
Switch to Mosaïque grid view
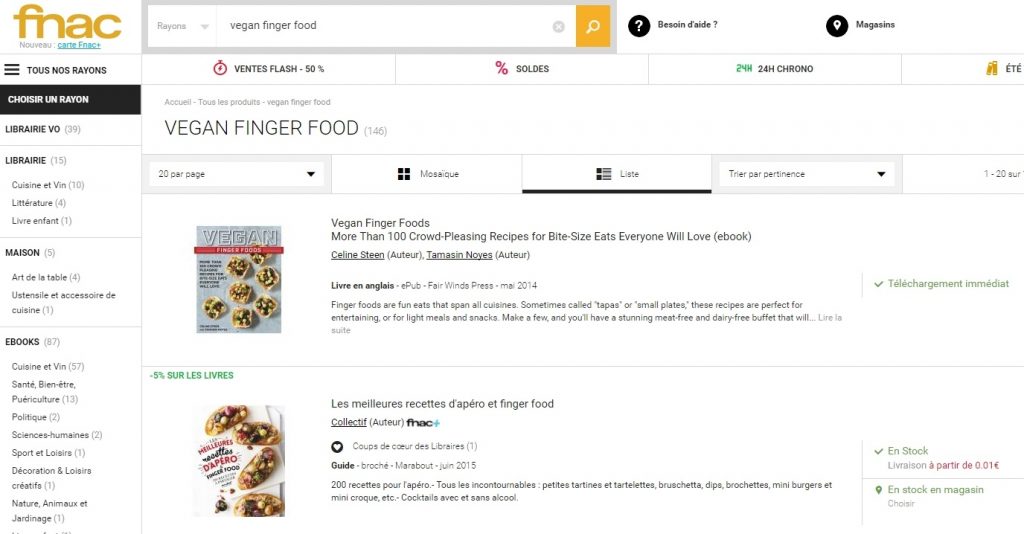coord(427,174)
